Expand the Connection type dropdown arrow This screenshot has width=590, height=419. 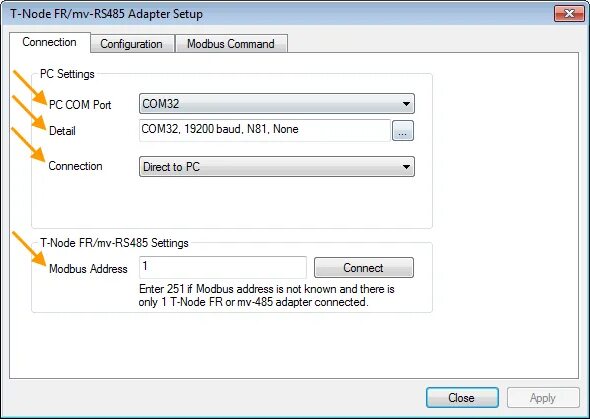click(x=406, y=167)
